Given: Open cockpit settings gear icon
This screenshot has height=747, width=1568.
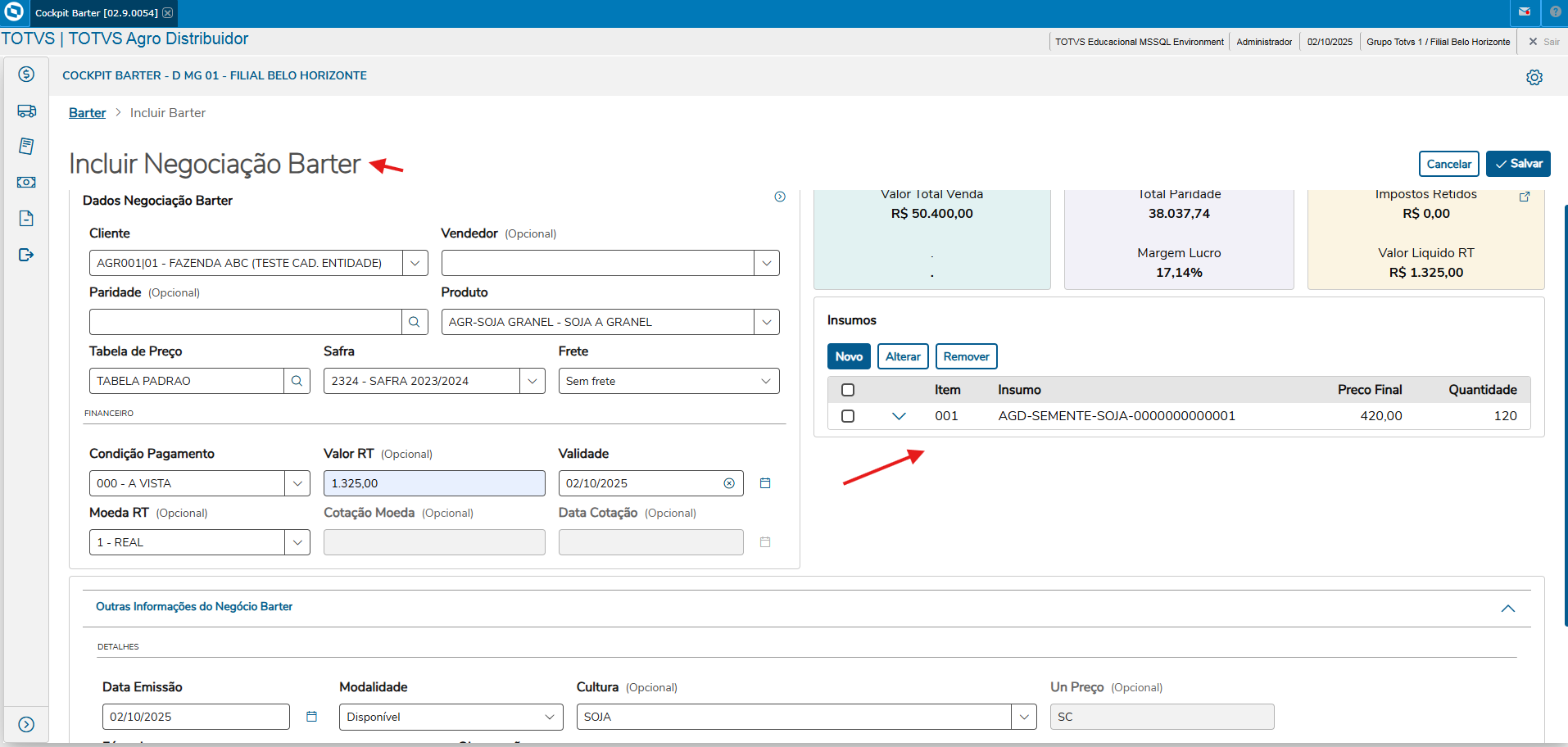Looking at the screenshot, I should (x=1534, y=77).
